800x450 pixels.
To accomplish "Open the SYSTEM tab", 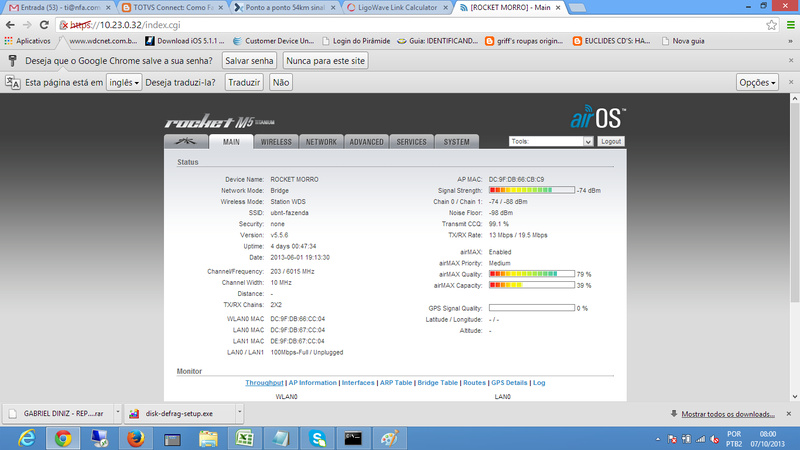I will tap(457, 142).
